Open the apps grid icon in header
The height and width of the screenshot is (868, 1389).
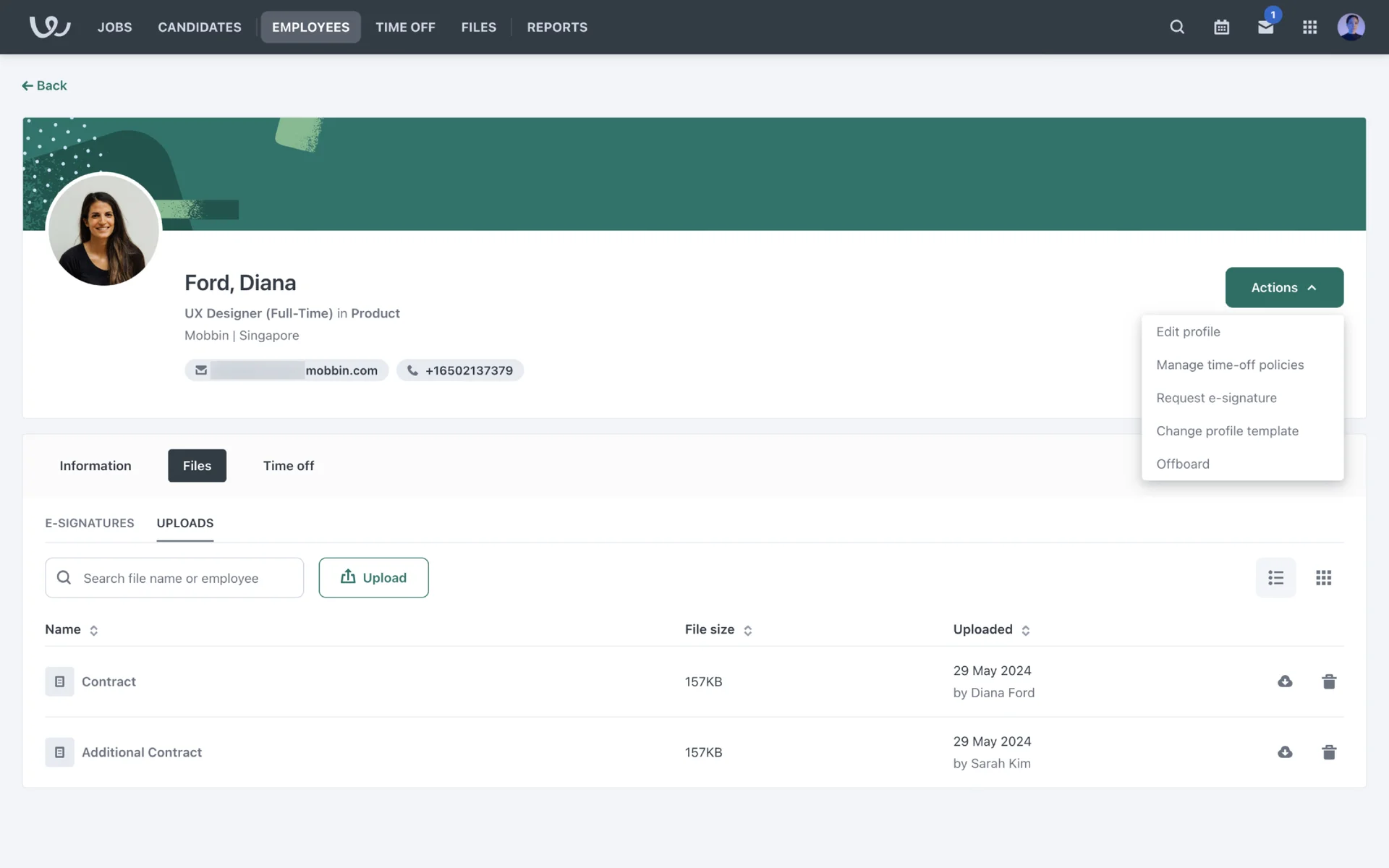tap(1309, 27)
